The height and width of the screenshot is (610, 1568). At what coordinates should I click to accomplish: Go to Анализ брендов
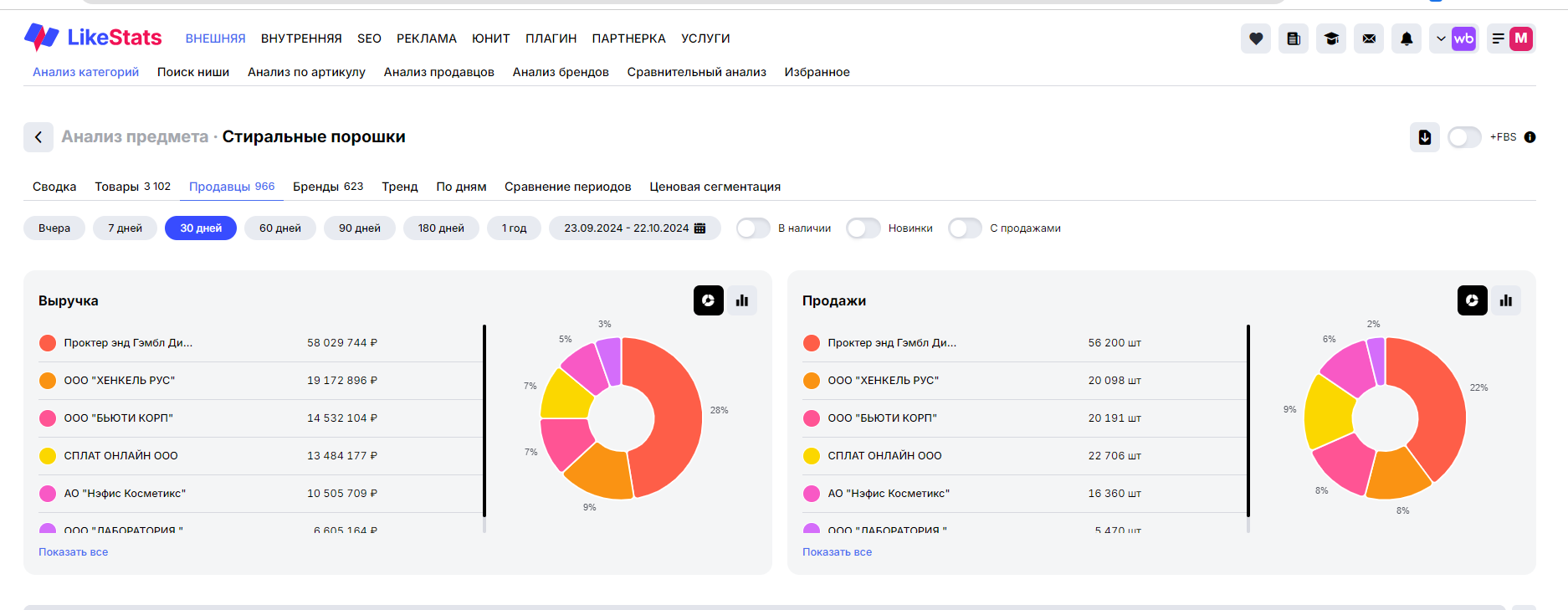pyautogui.click(x=561, y=72)
